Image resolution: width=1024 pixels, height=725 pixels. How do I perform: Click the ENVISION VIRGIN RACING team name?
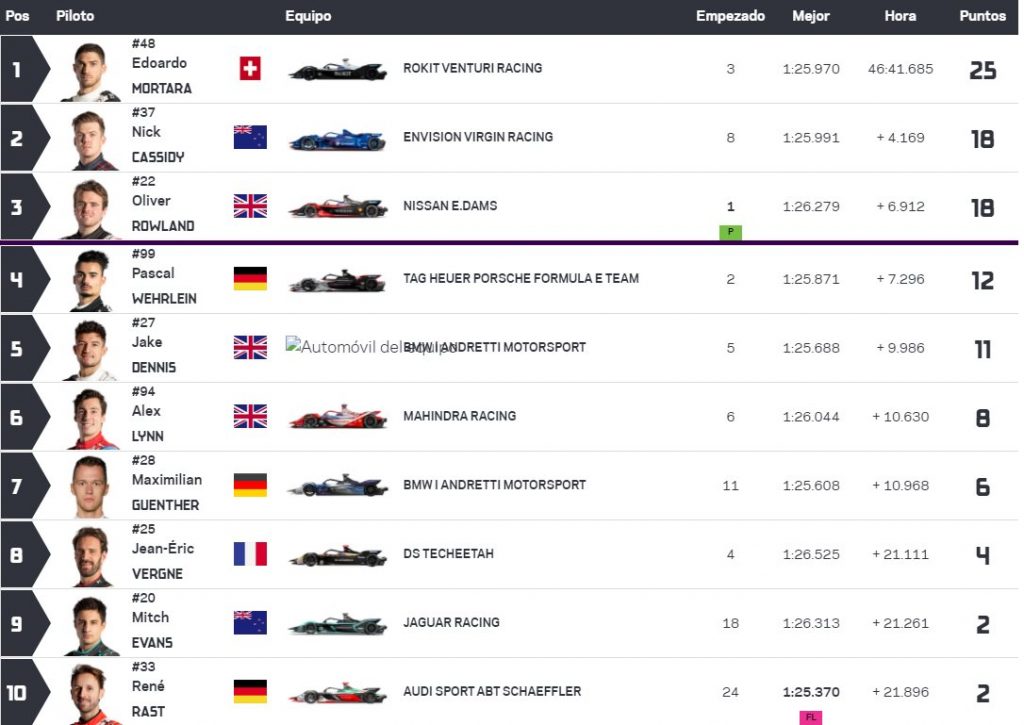[x=478, y=137]
